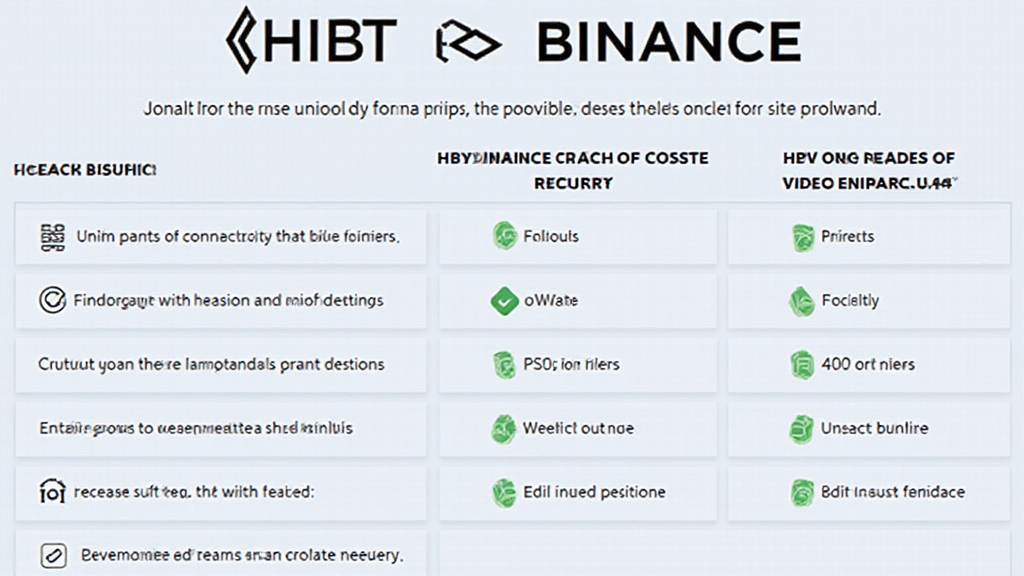Screen dimensions: 1024x576
Task: Toggle the green badge beside 'Edil inued pesitione'
Action: click(x=504, y=492)
